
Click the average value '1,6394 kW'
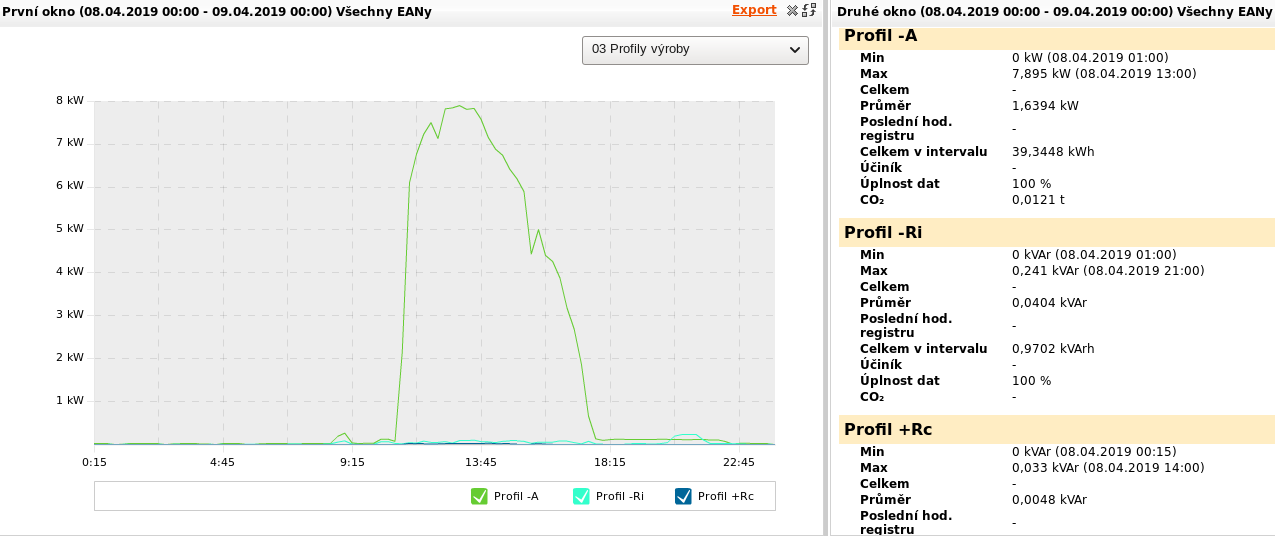click(x=1045, y=106)
